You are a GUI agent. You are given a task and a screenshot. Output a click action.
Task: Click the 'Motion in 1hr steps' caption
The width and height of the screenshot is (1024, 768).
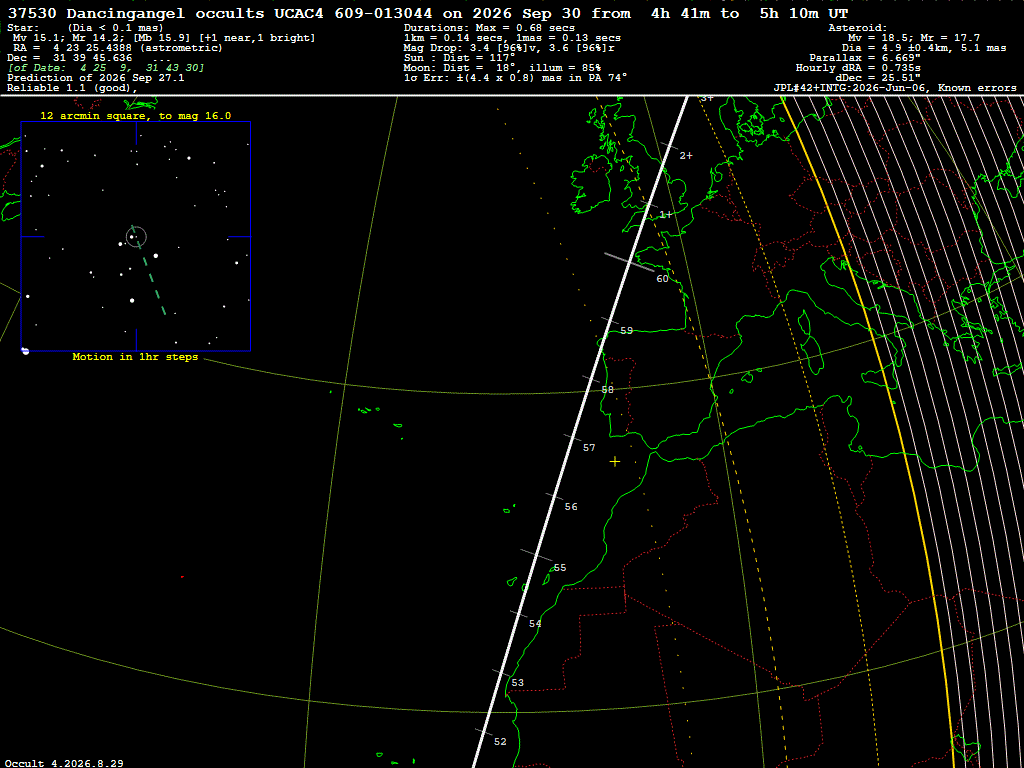point(135,357)
